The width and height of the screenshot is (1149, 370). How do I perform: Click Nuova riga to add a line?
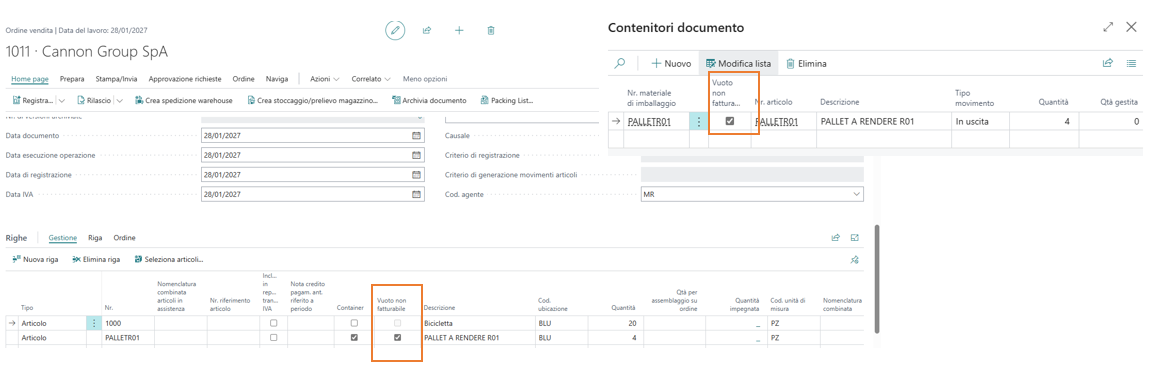(35, 259)
